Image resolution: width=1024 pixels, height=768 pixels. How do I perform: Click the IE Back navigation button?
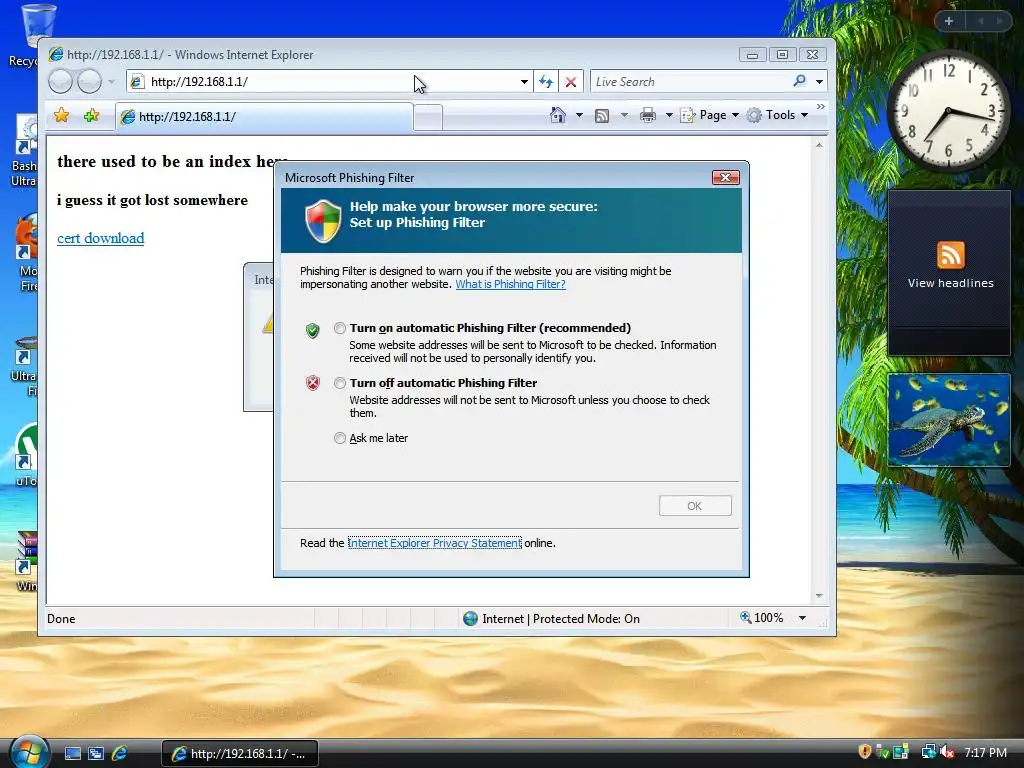60,82
